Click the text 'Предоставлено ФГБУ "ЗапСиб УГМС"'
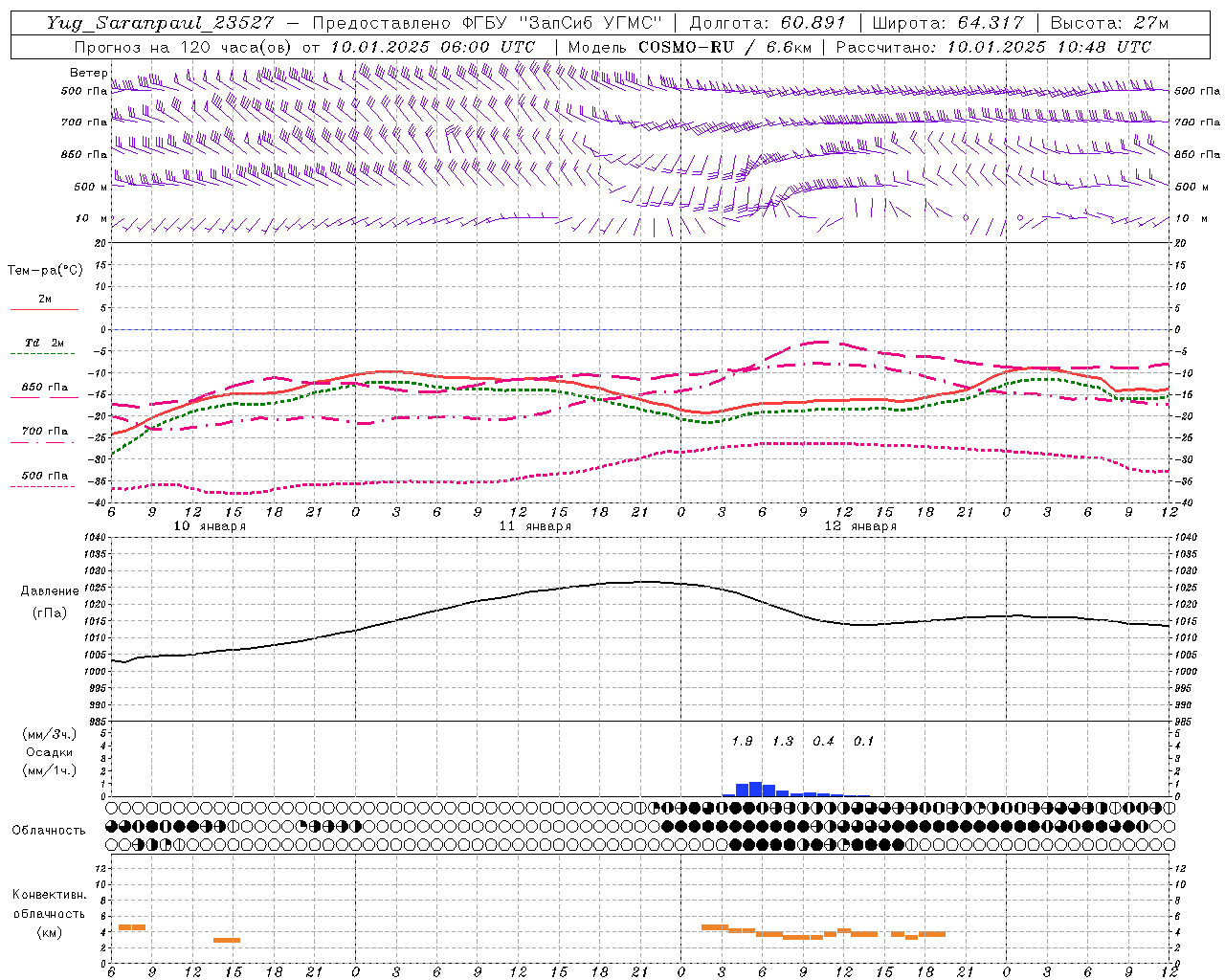The height and width of the screenshot is (980, 1225). pyautogui.click(x=488, y=23)
